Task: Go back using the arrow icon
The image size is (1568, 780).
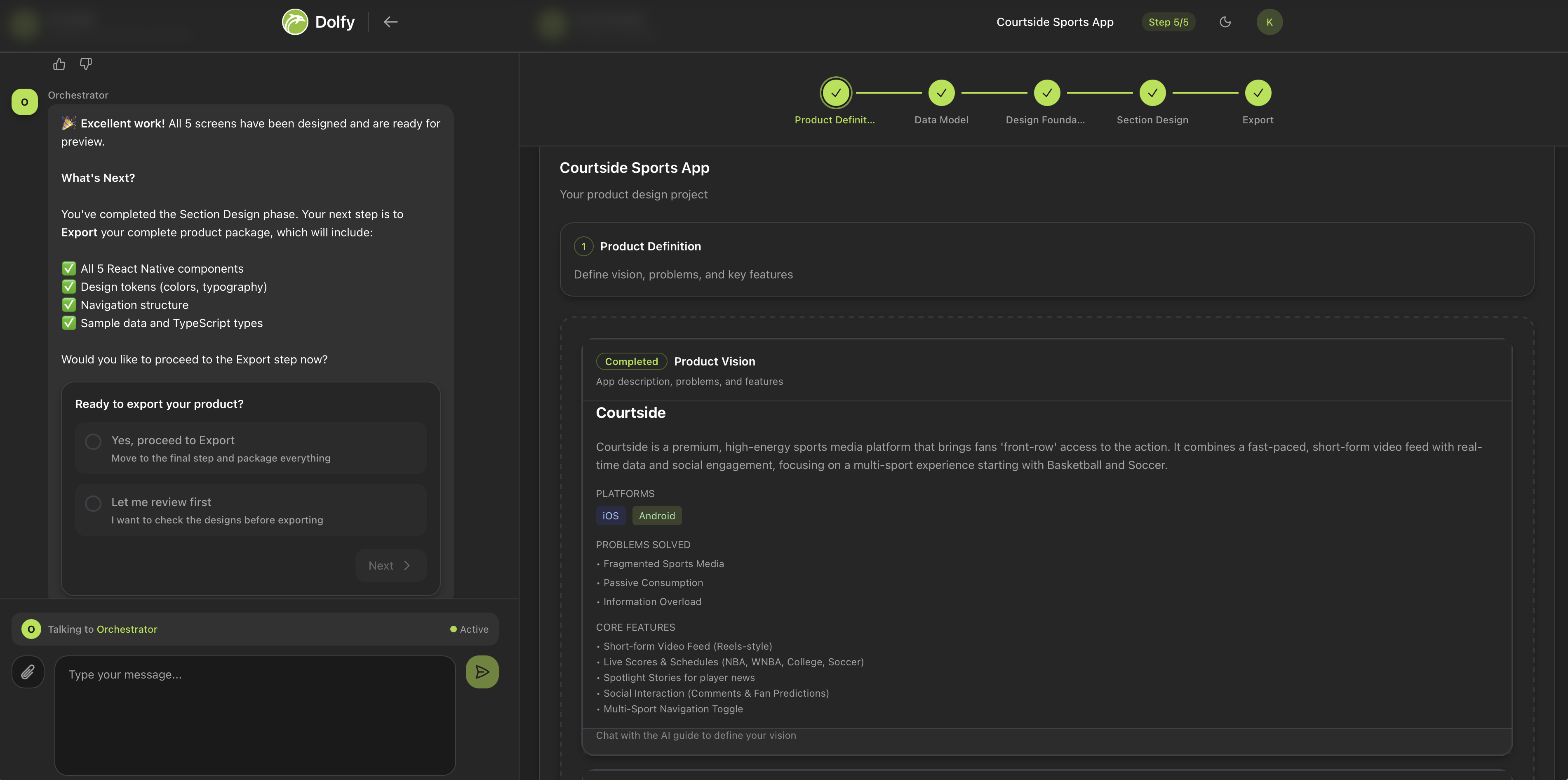Action: click(390, 21)
